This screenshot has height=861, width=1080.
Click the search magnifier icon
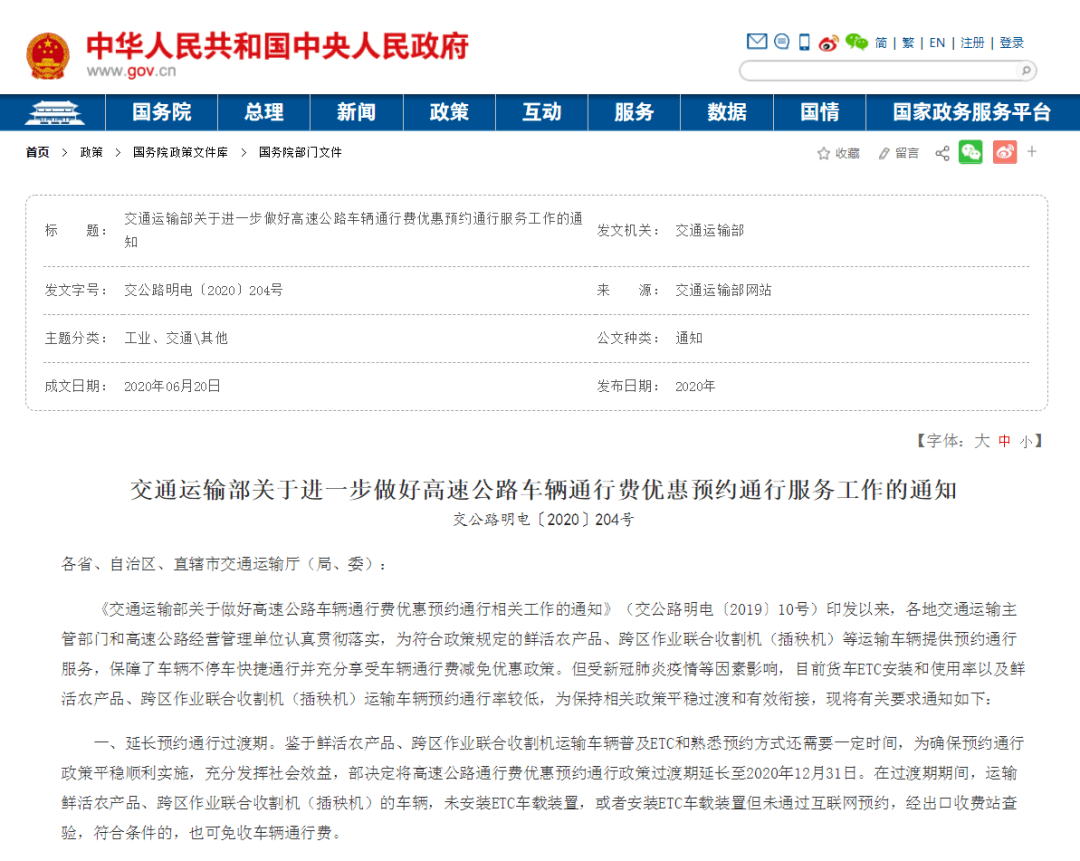click(1026, 70)
